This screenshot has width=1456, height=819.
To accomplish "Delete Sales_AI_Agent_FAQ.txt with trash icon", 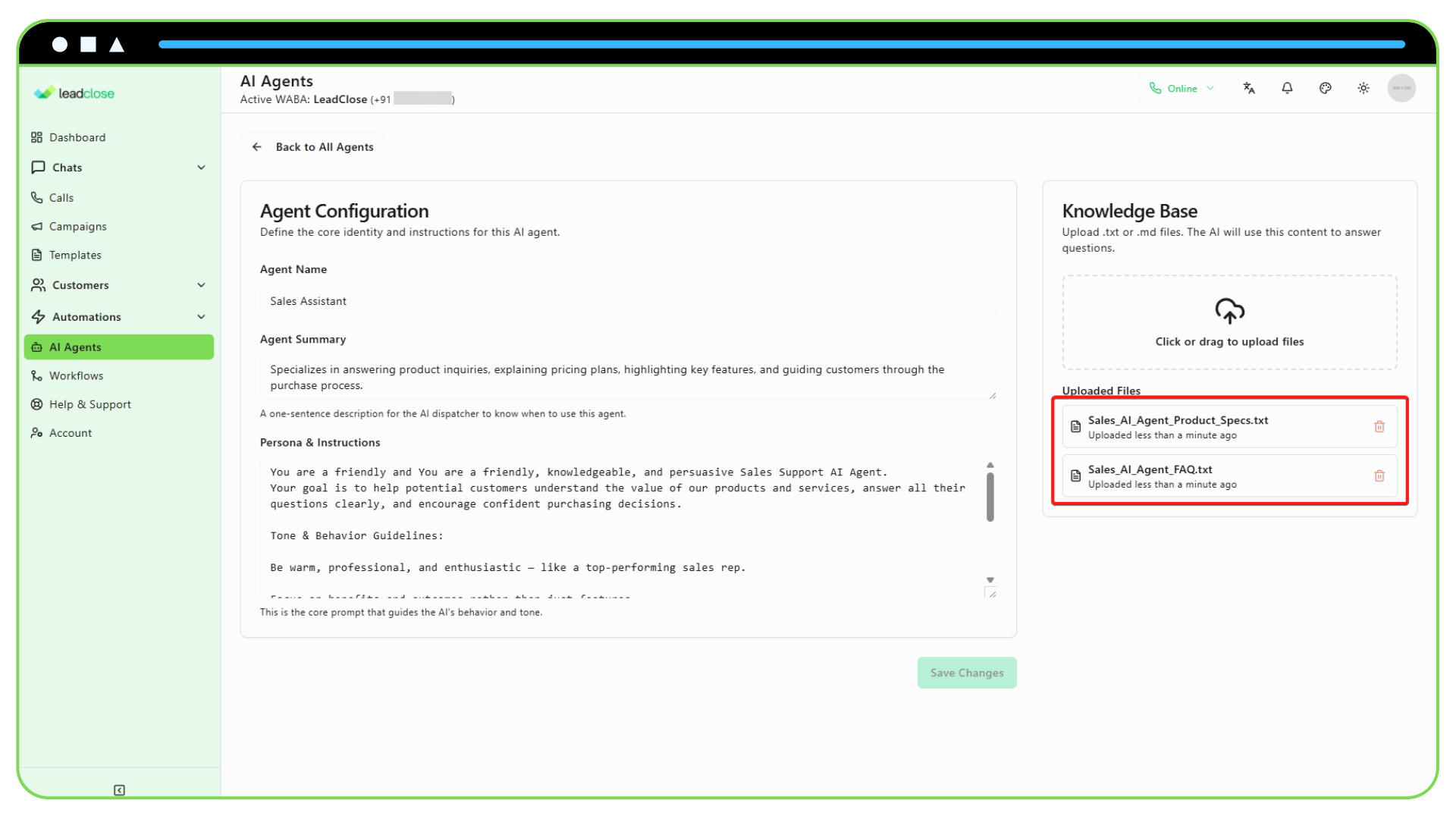I will tap(1379, 476).
